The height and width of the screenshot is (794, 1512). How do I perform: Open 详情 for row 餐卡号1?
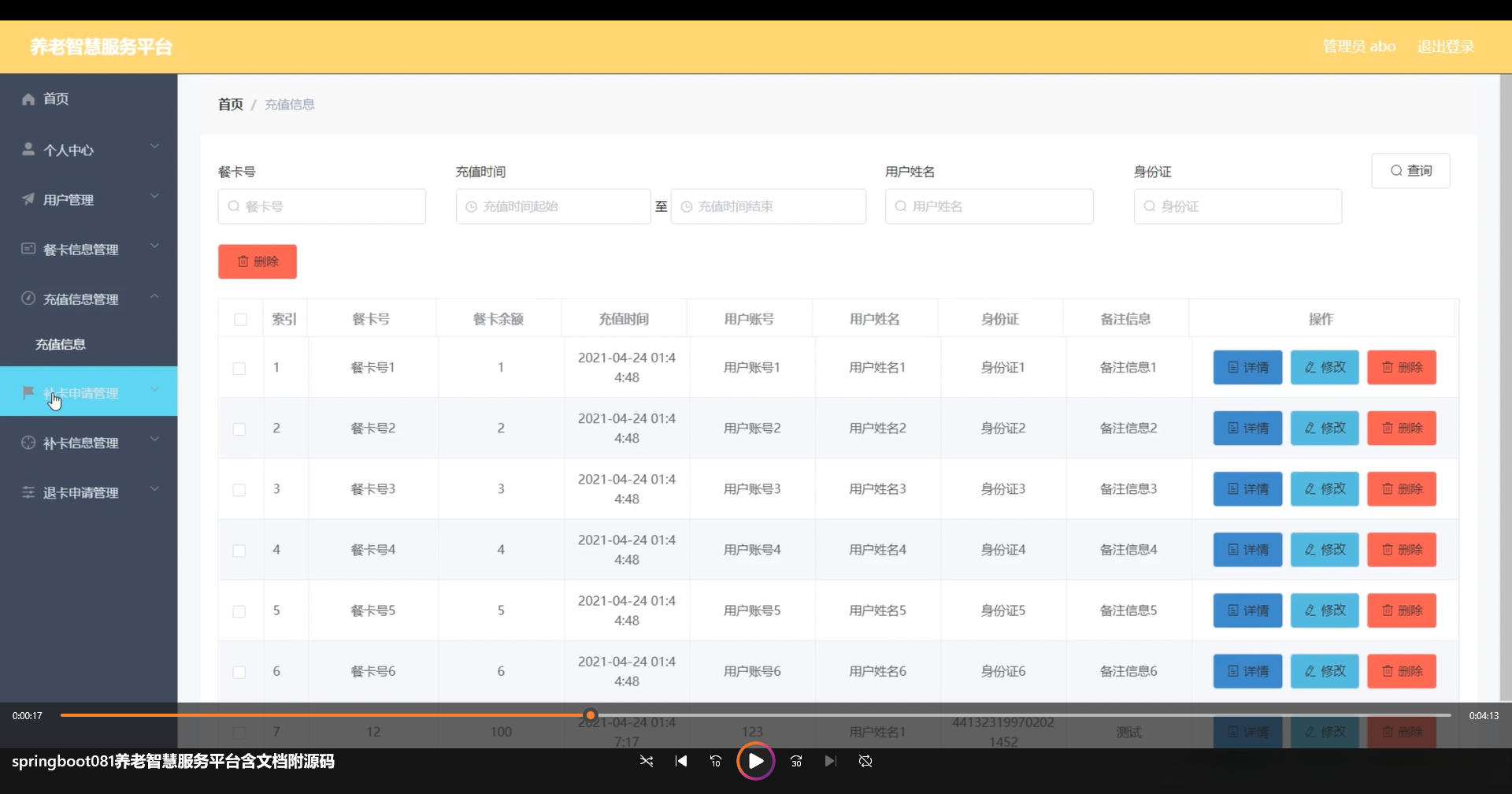[x=1247, y=367]
